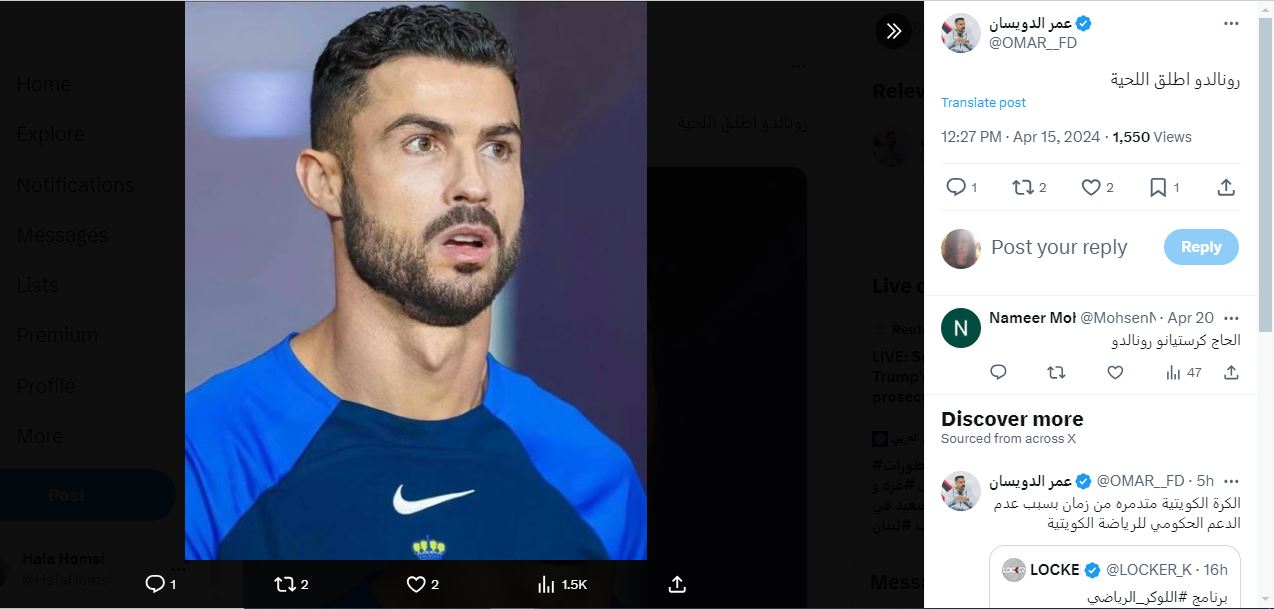The image size is (1274, 609).
Task: Reply icon under Nameer's comment
Action: coord(998,373)
